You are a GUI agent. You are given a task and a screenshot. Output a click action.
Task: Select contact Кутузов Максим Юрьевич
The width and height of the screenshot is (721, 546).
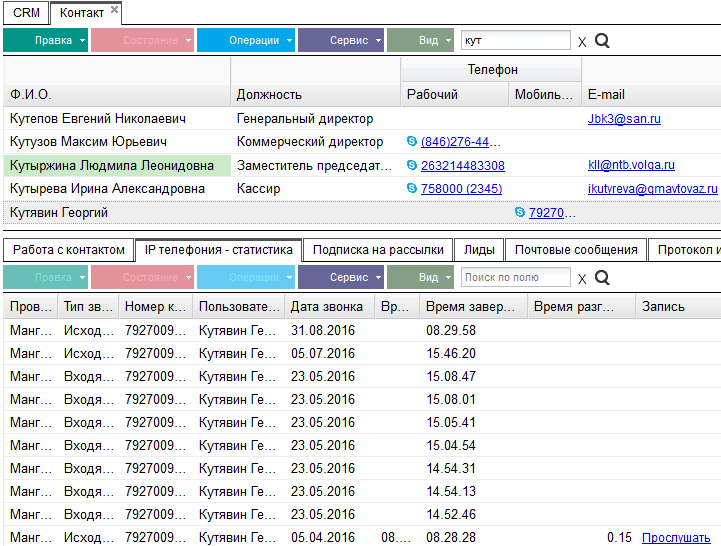[88, 142]
